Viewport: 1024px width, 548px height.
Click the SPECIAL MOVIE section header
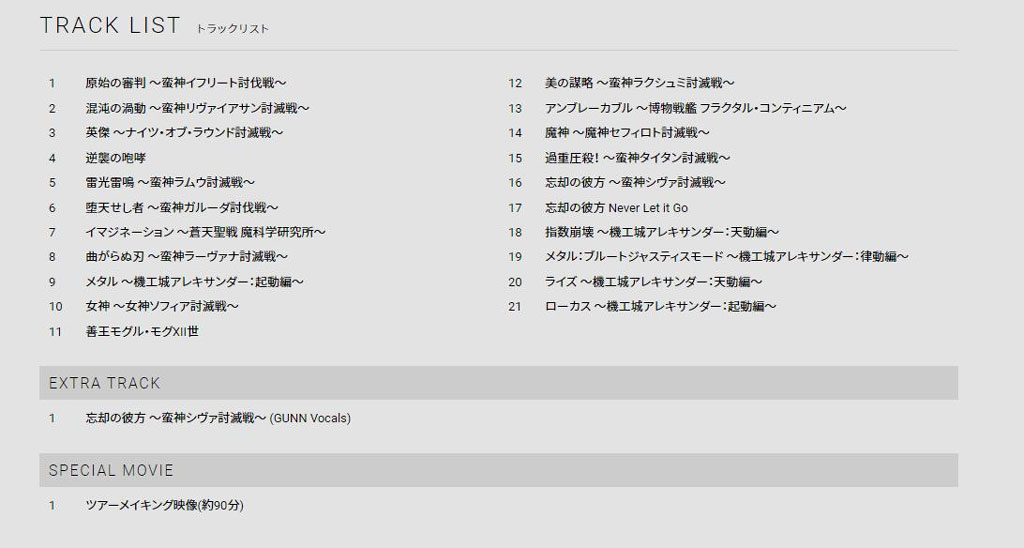click(498, 470)
